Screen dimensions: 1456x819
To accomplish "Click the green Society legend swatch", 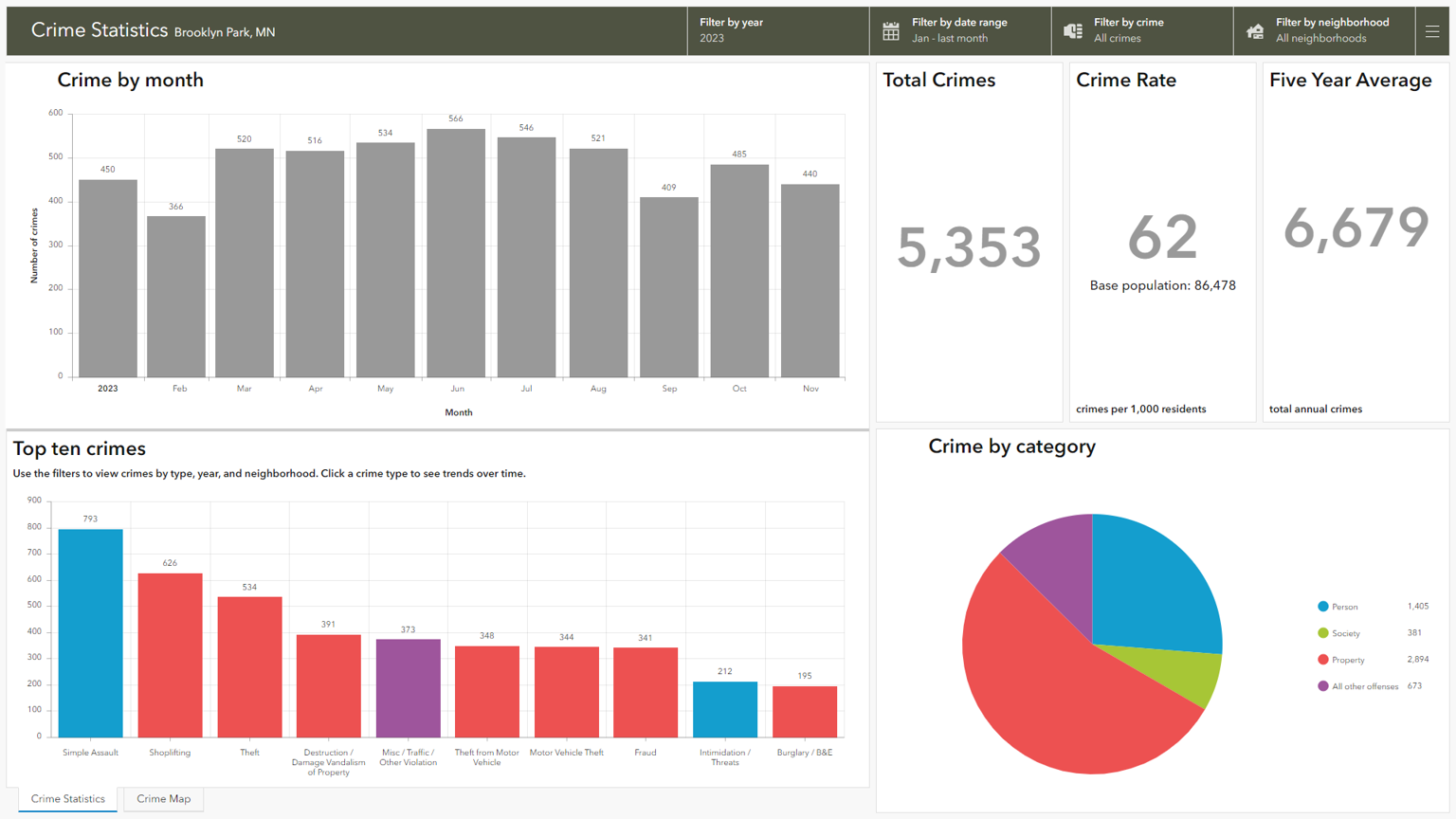I will coord(1322,633).
